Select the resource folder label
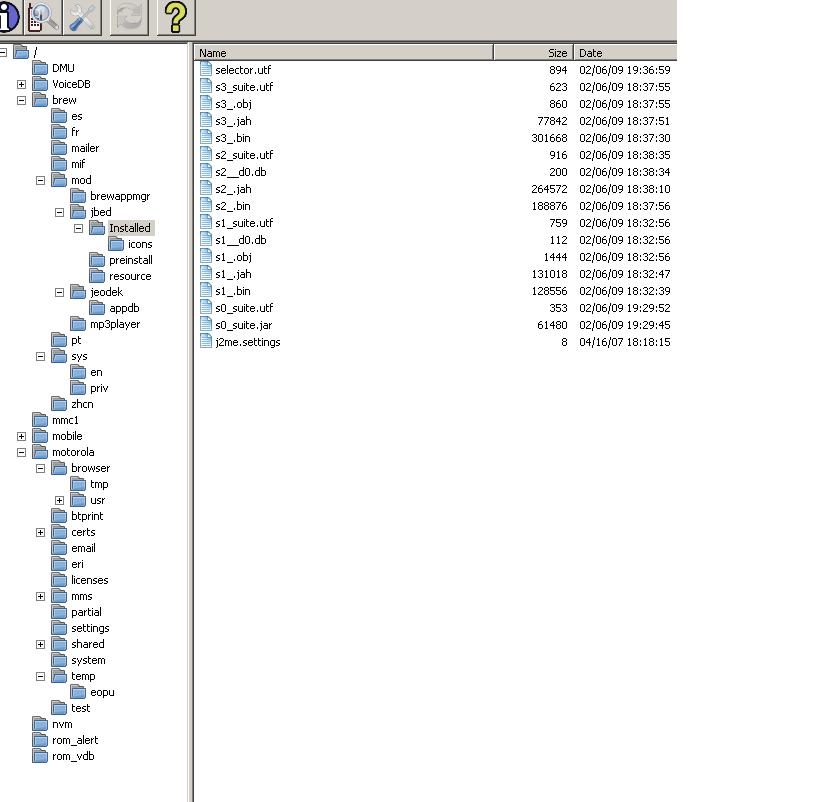This screenshot has width=840, height=802. 130,276
